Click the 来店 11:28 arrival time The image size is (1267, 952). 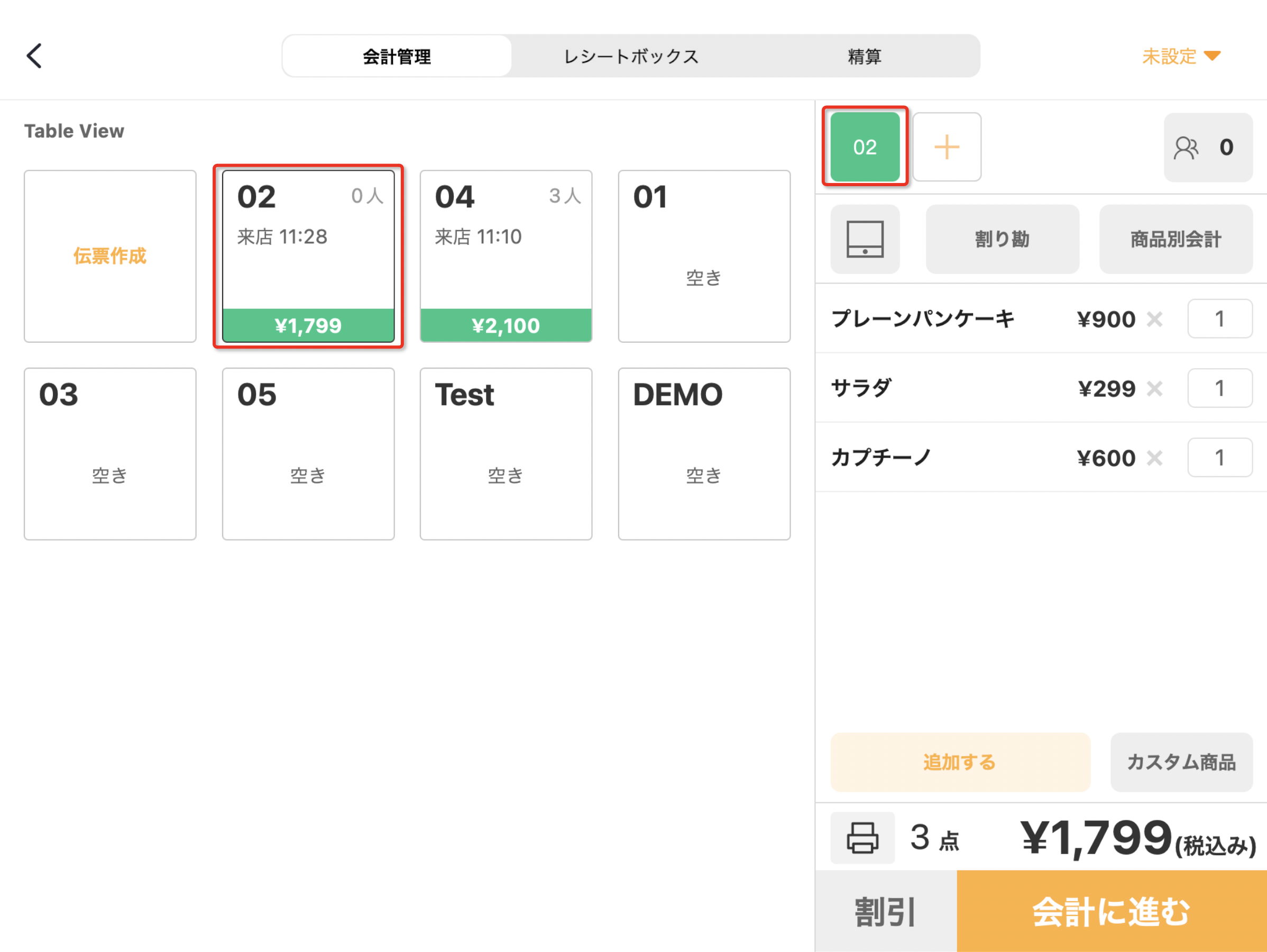pos(282,236)
